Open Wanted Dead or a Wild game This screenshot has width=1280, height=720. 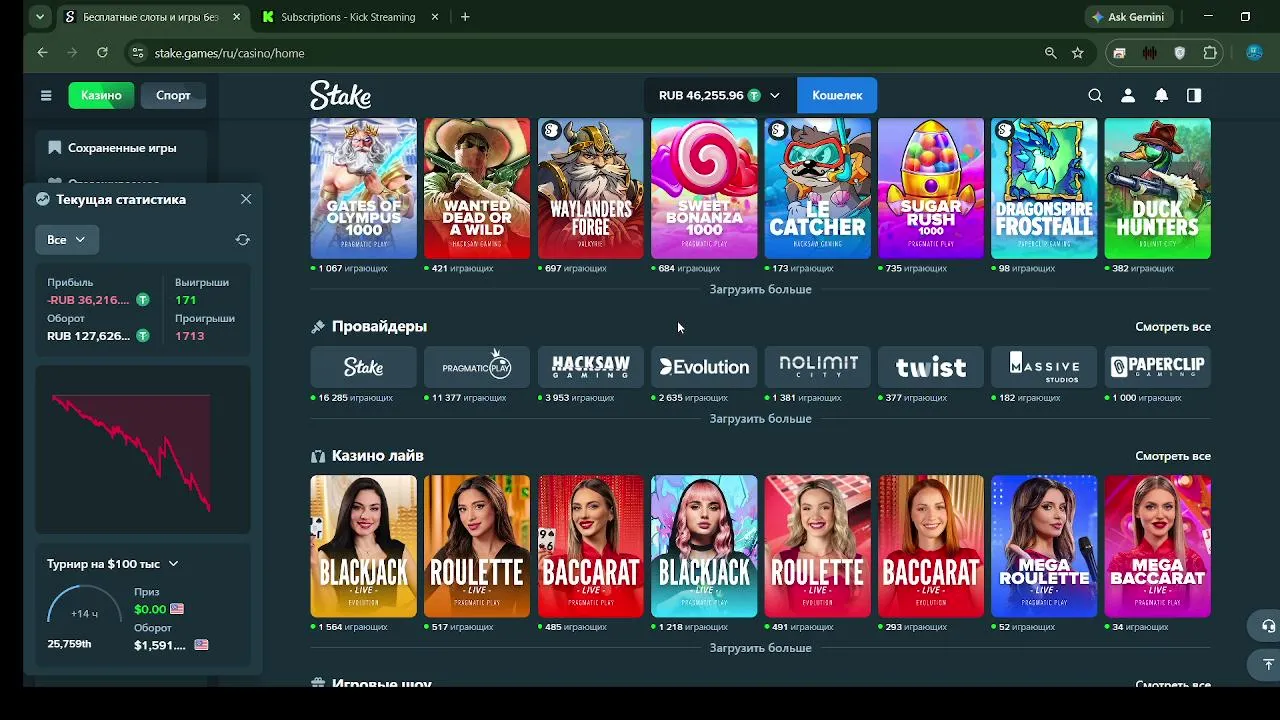click(477, 188)
